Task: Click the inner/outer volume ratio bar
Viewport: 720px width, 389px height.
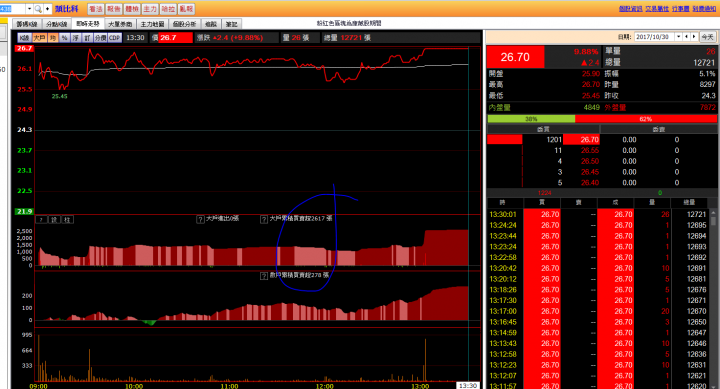Action: (602, 118)
